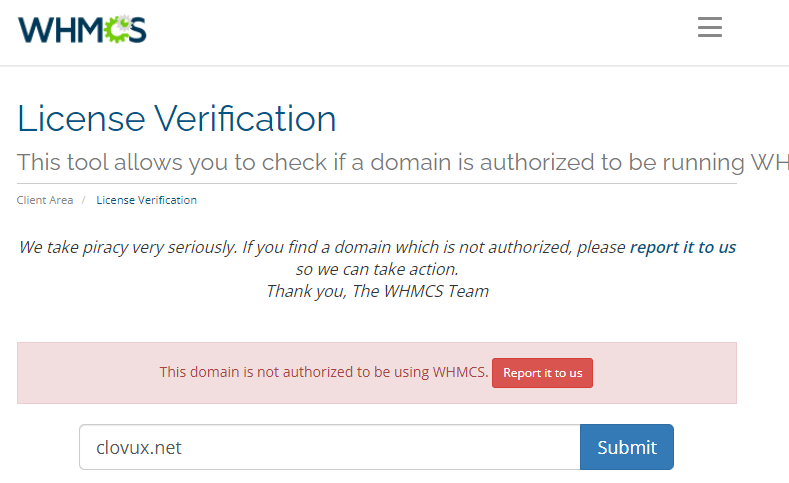Click the WHMCS logo
This screenshot has width=789, height=483.
[82, 29]
